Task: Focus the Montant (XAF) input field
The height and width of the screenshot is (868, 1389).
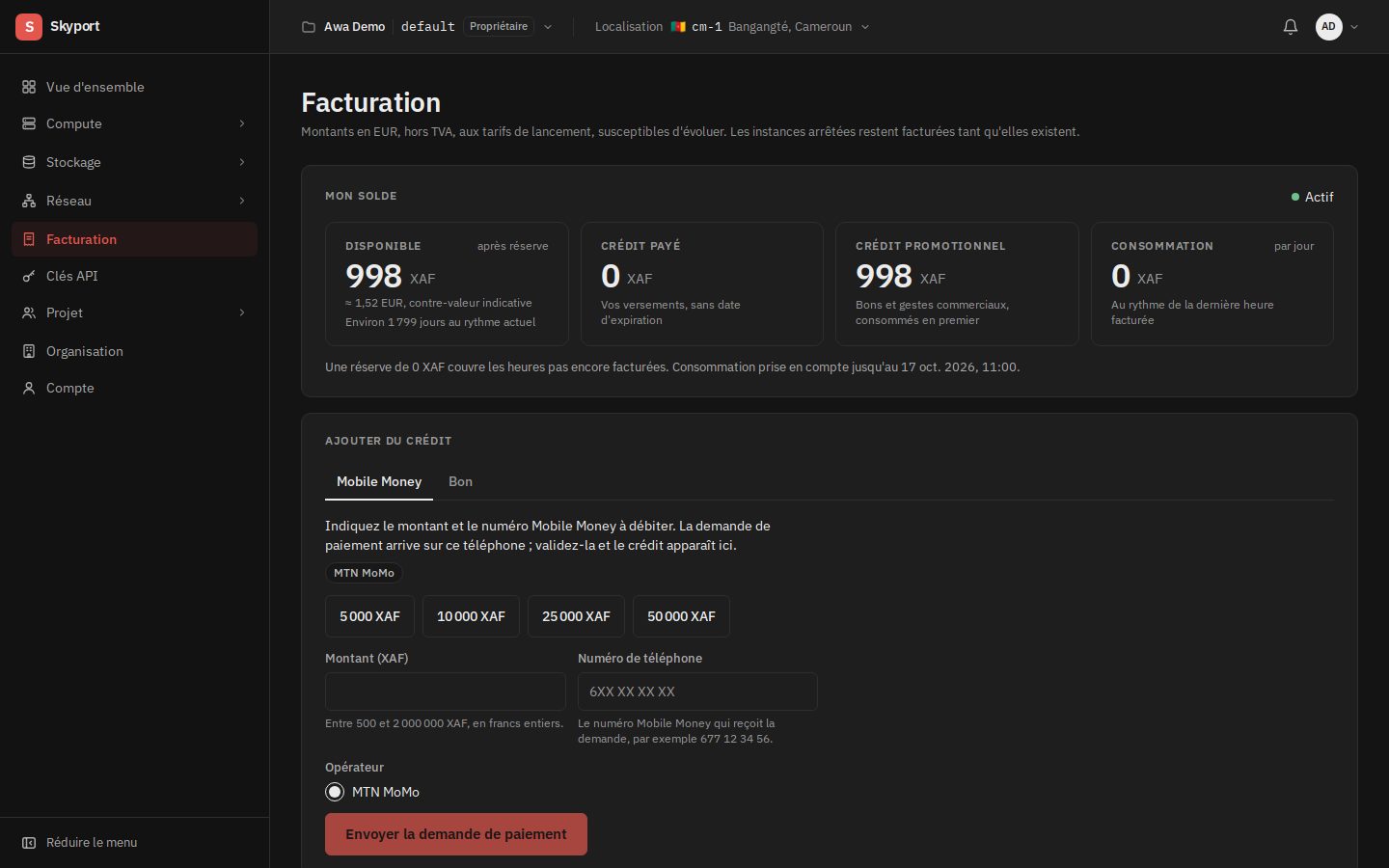Action: (x=446, y=692)
